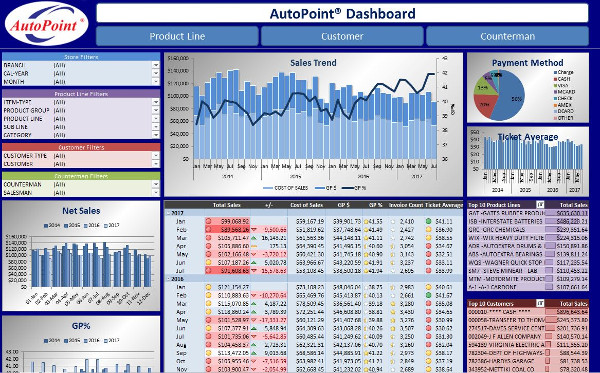This screenshot has width=600, height=373.
Task: Open the BRANCH filter dropdown
Action: point(155,65)
